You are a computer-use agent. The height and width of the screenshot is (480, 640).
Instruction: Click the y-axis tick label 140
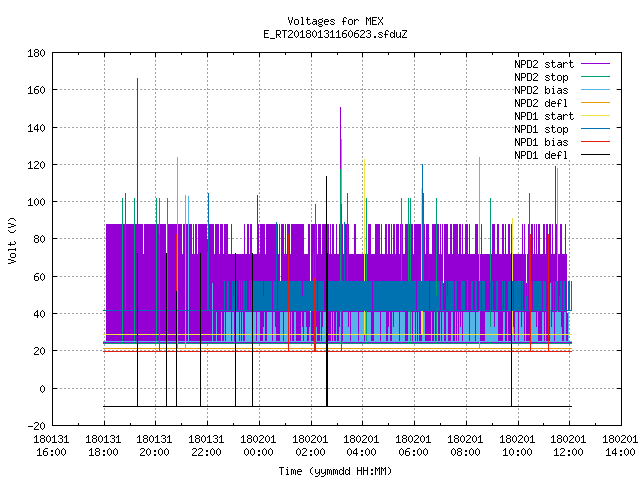tap(36, 128)
